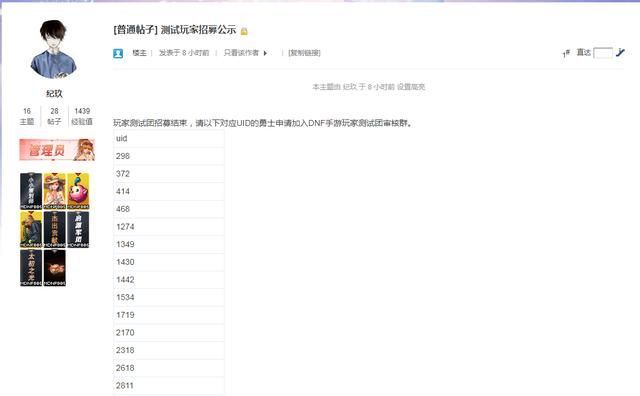Select table cell 298
Screen dimensions: 640x396
(x=169, y=156)
